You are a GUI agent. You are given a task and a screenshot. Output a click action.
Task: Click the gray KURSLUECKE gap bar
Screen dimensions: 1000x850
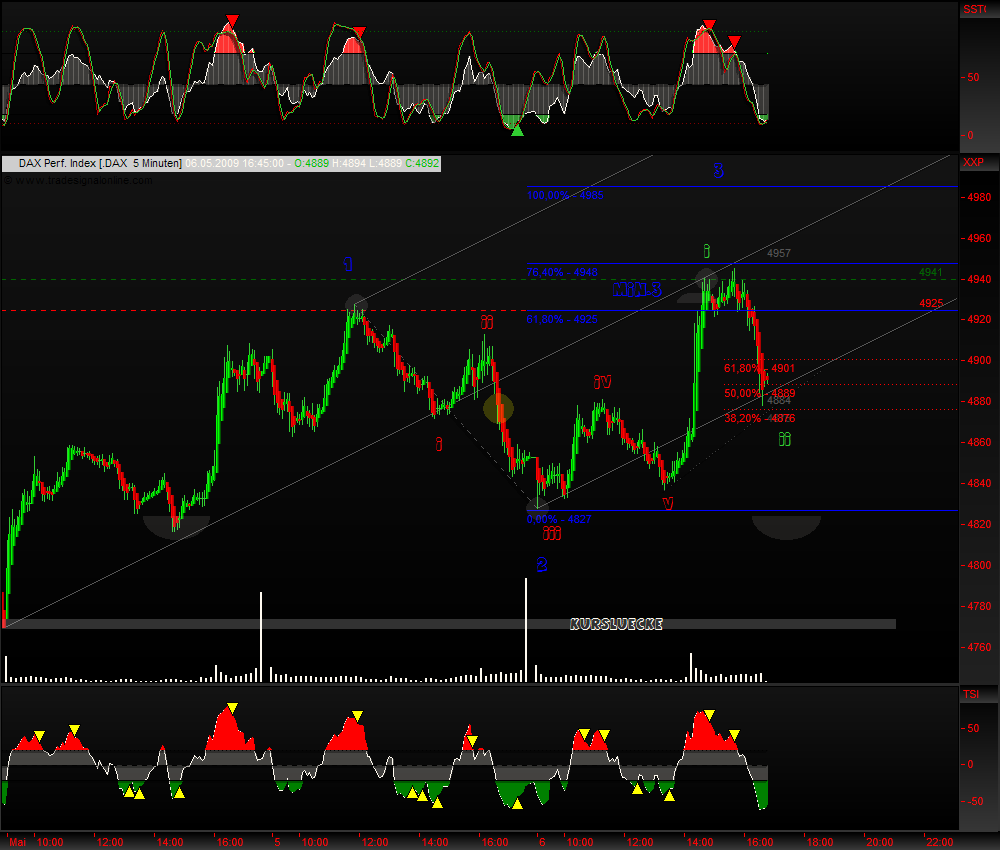(x=450, y=624)
